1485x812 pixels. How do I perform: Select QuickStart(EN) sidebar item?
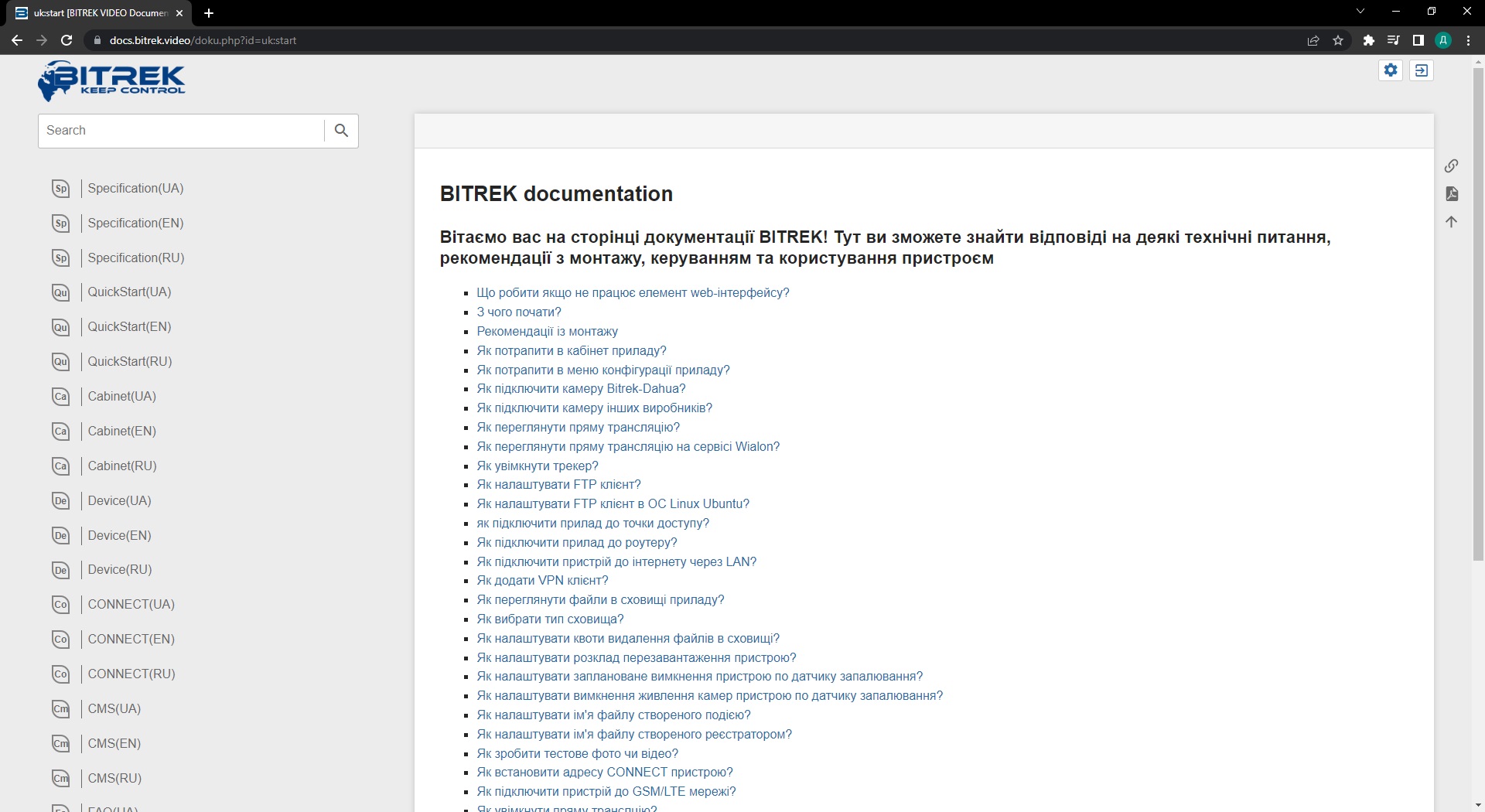click(x=129, y=326)
